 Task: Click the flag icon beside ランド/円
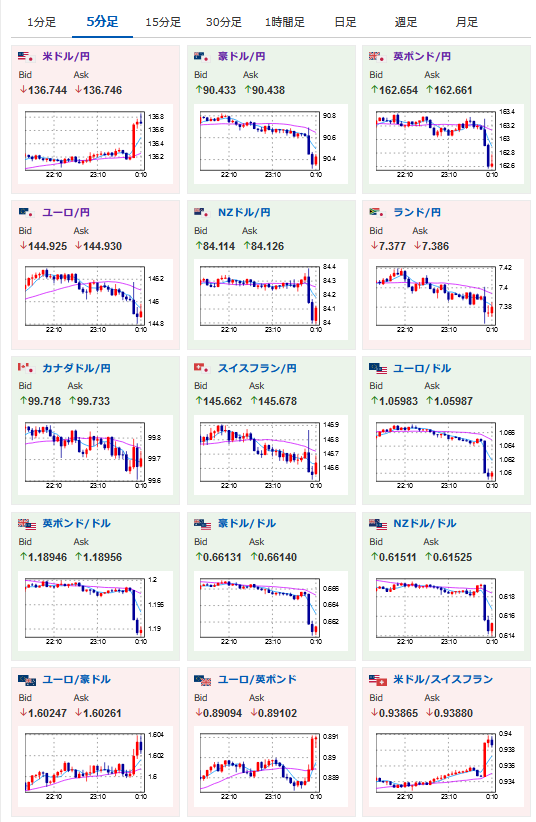click(x=377, y=212)
